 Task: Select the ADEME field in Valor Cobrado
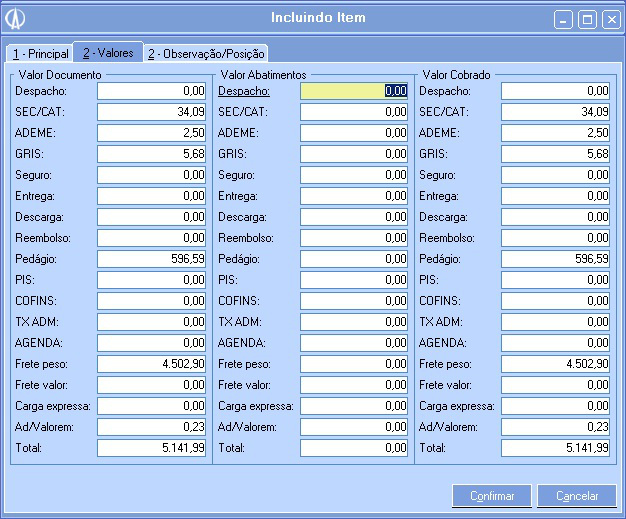point(555,133)
